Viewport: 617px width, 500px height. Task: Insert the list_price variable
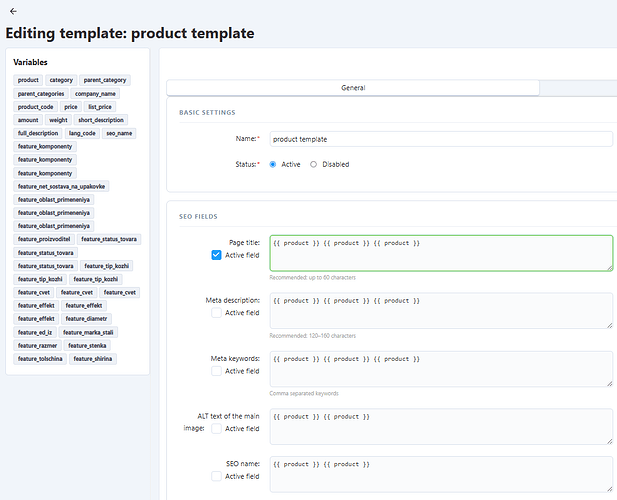100,107
